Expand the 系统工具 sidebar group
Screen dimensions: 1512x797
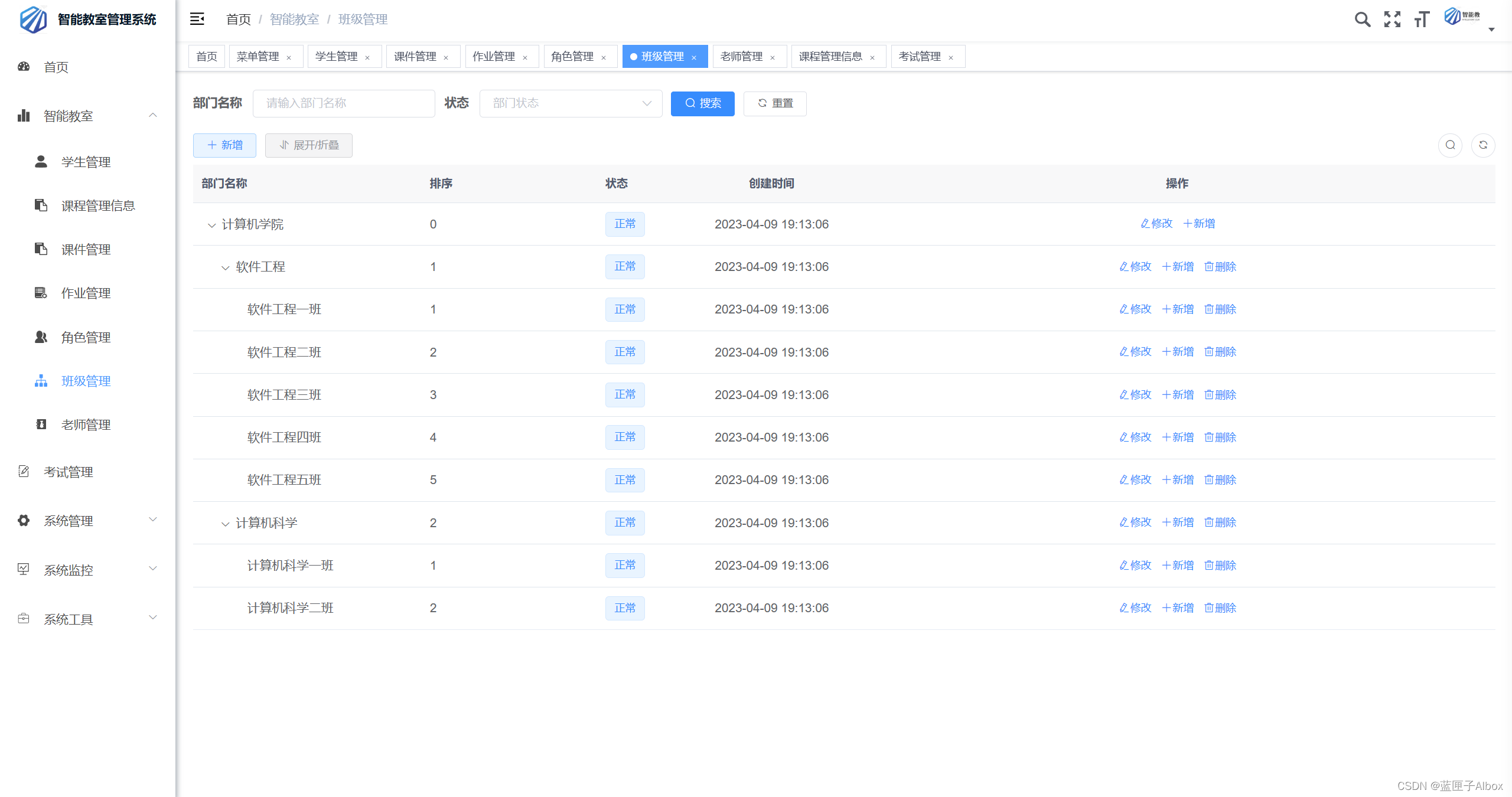pyautogui.click(x=153, y=618)
